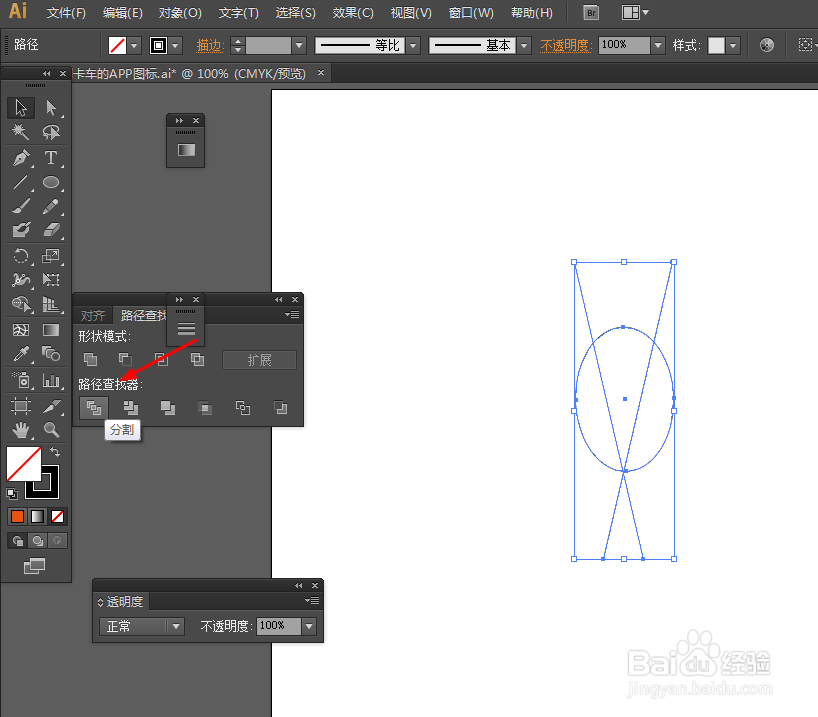Open stroke color dropdown in control bar
Screen dimensions: 818x717
pyautogui.click(x=175, y=45)
